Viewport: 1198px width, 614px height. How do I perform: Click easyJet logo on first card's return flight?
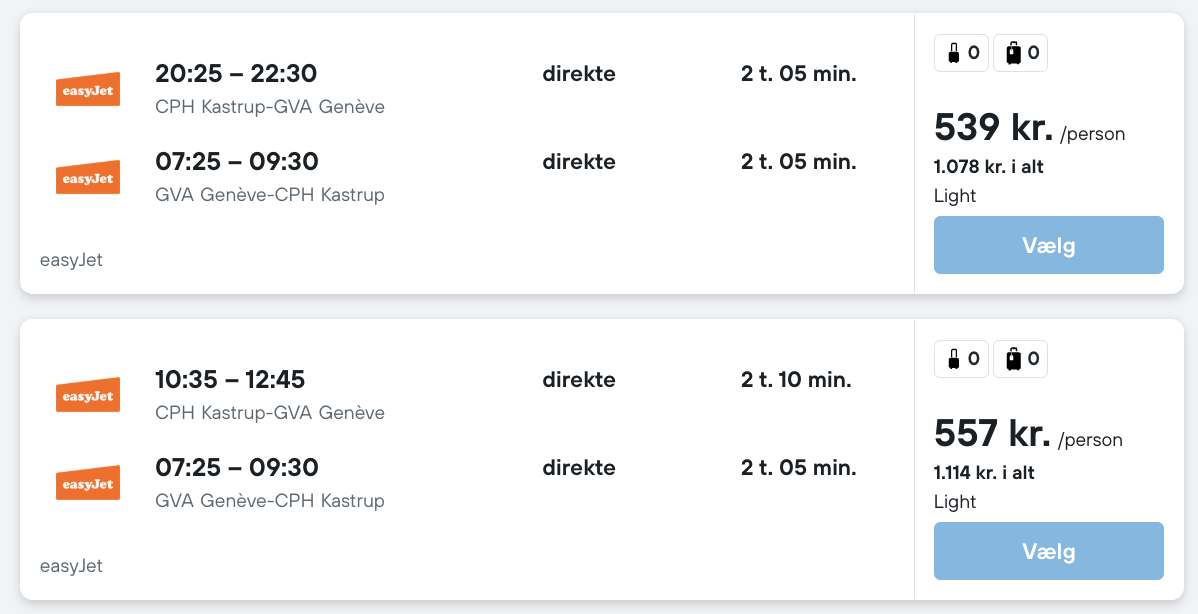pos(87,177)
